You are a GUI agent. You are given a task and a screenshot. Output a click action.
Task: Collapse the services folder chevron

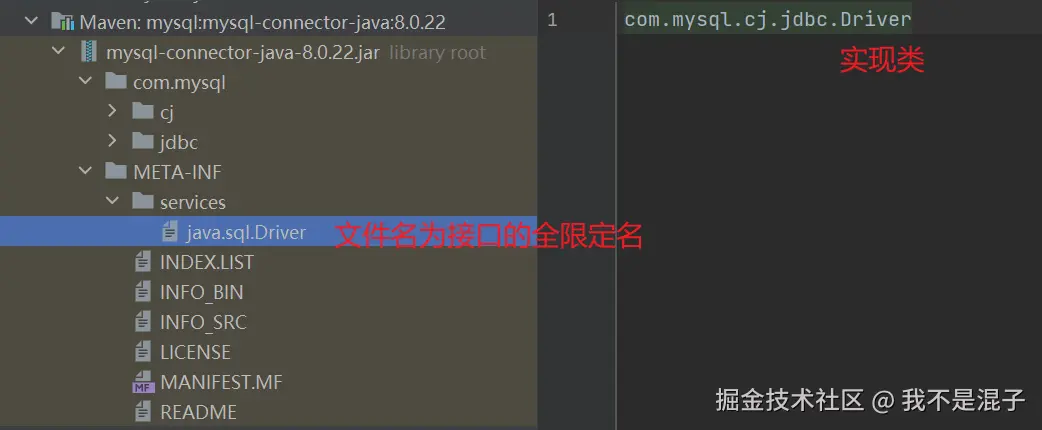(x=112, y=201)
